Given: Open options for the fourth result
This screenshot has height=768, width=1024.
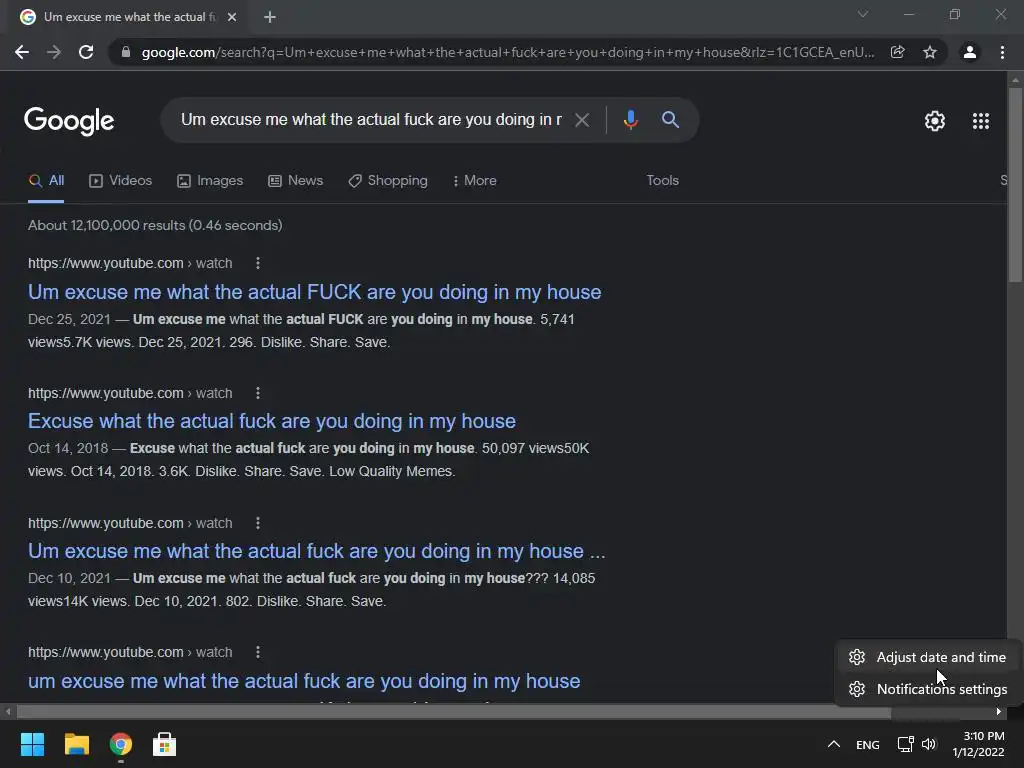Looking at the screenshot, I should (x=258, y=652).
